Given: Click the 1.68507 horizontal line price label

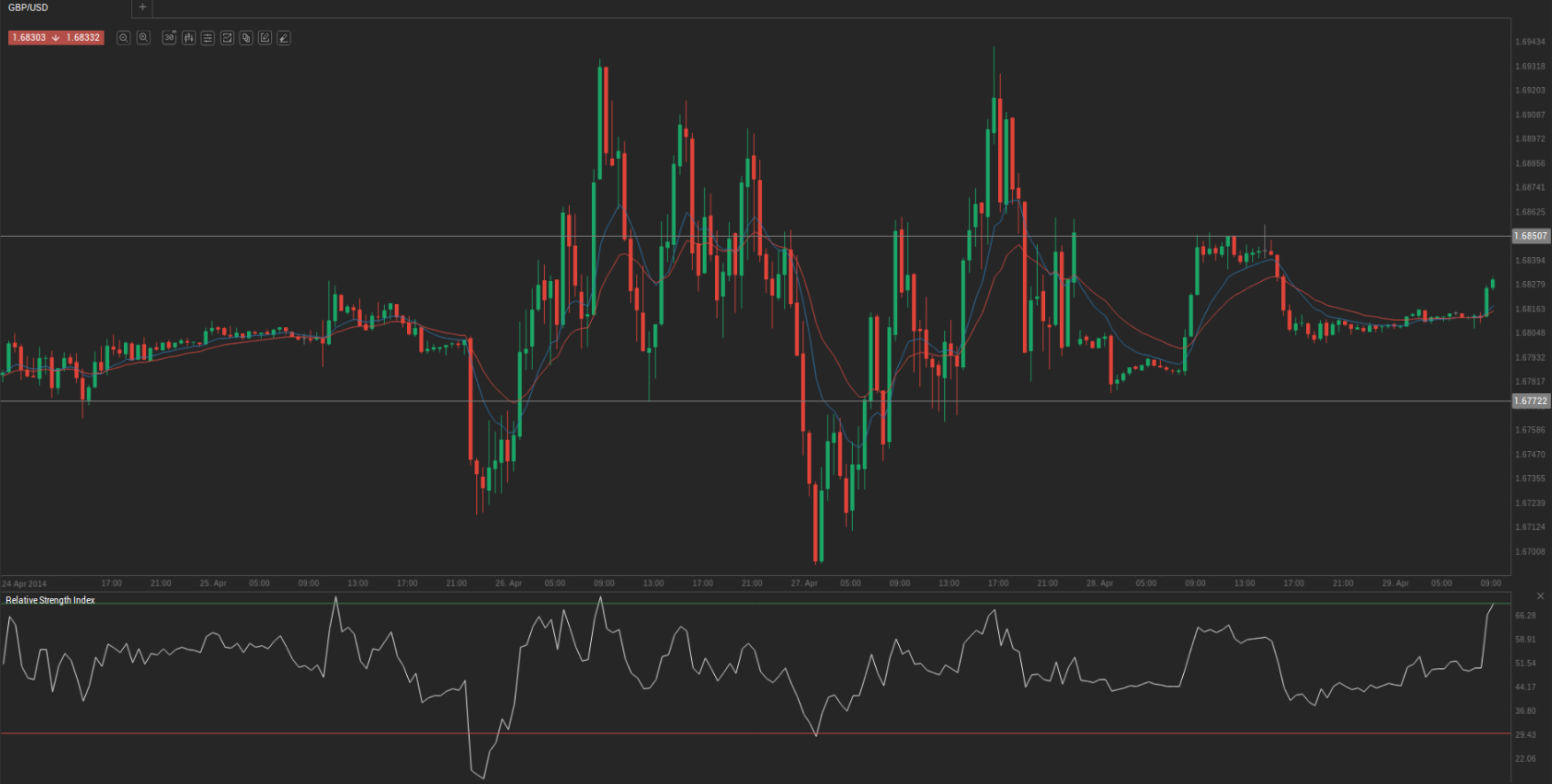Looking at the screenshot, I should point(1530,237).
